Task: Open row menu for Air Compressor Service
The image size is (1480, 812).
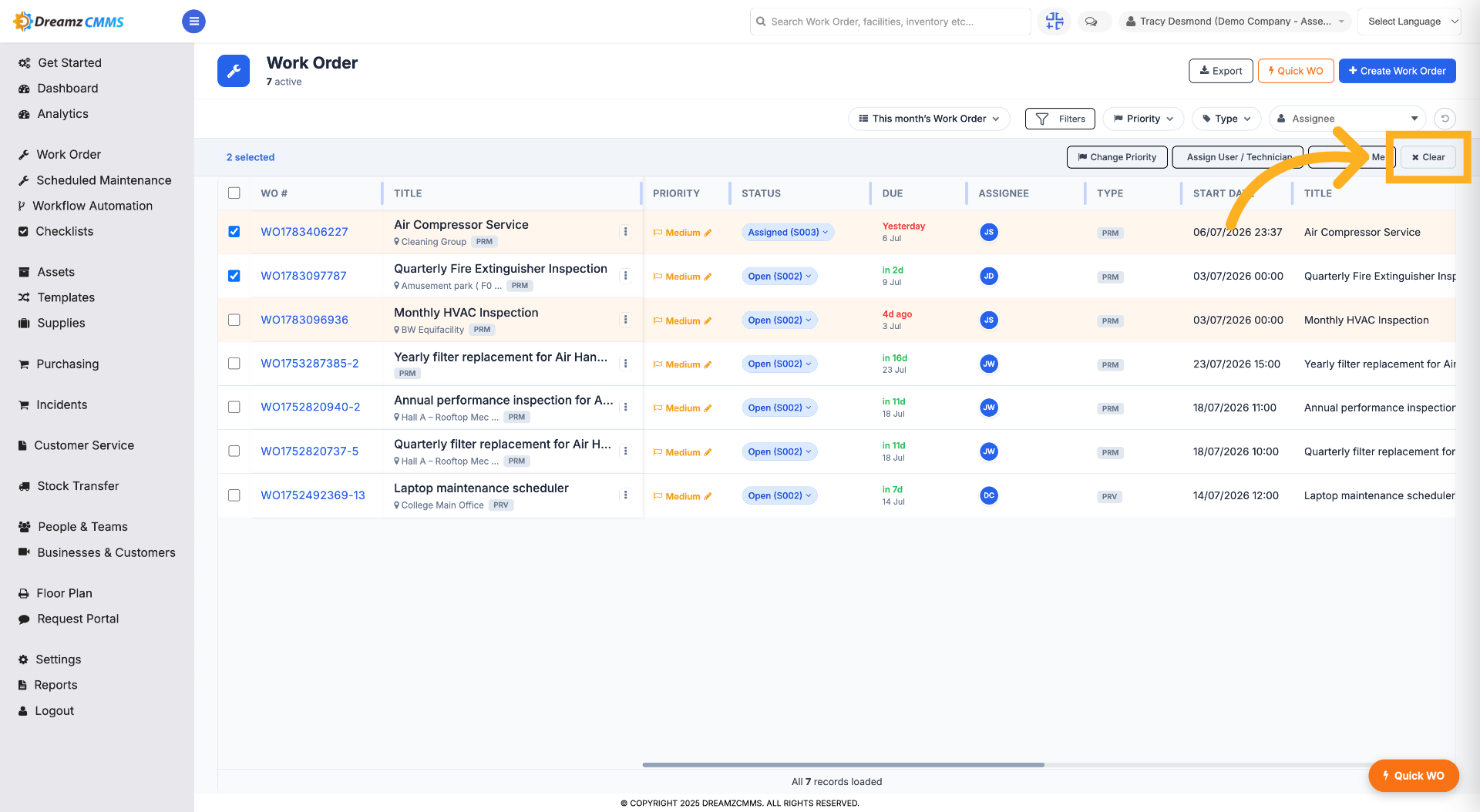Action: tap(625, 232)
